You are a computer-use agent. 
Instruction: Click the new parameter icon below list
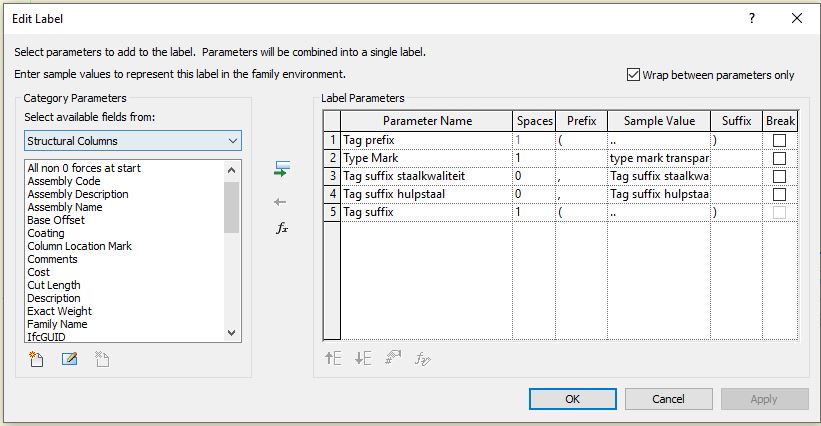(36, 358)
